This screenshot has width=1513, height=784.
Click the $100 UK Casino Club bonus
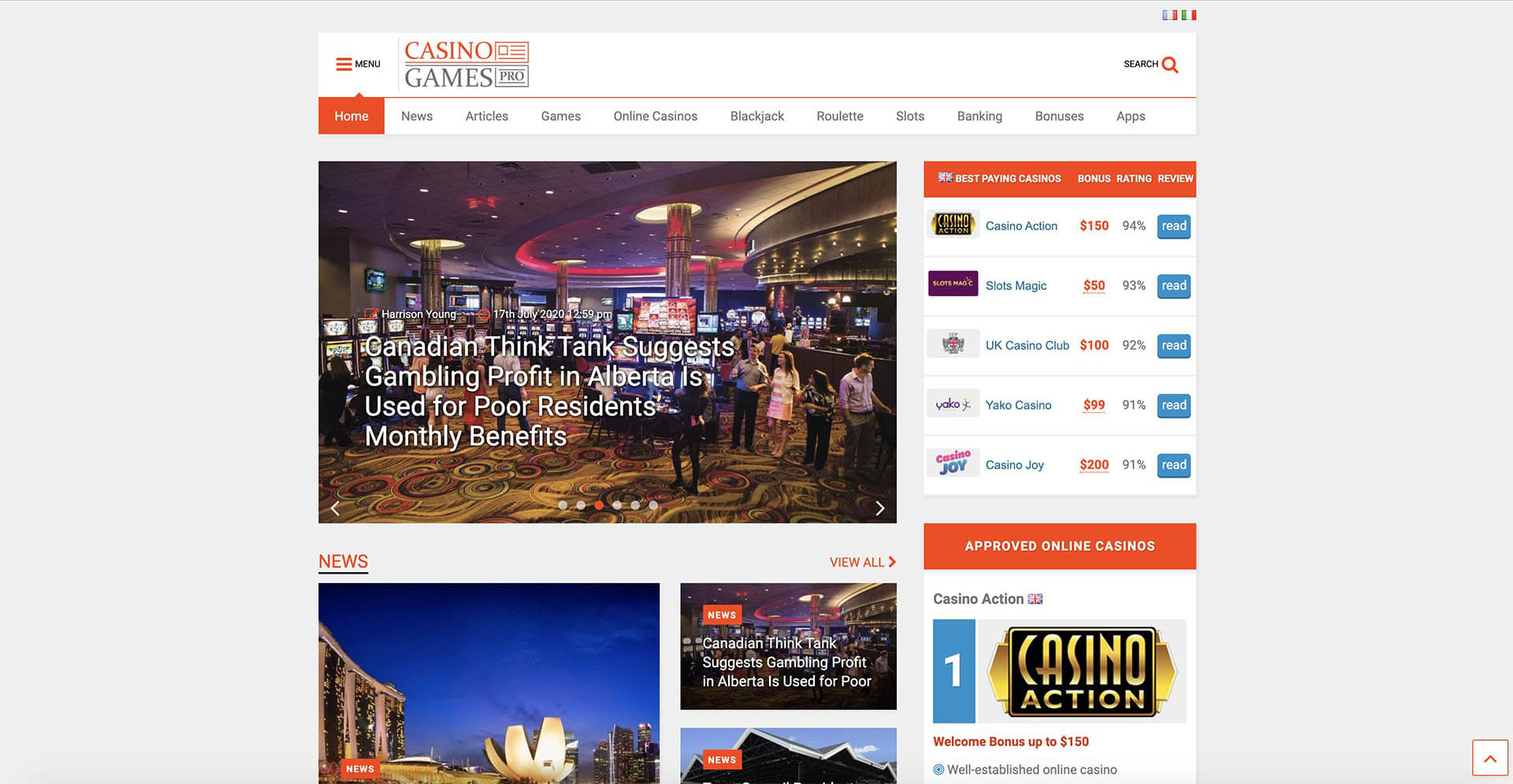(1094, 345)
